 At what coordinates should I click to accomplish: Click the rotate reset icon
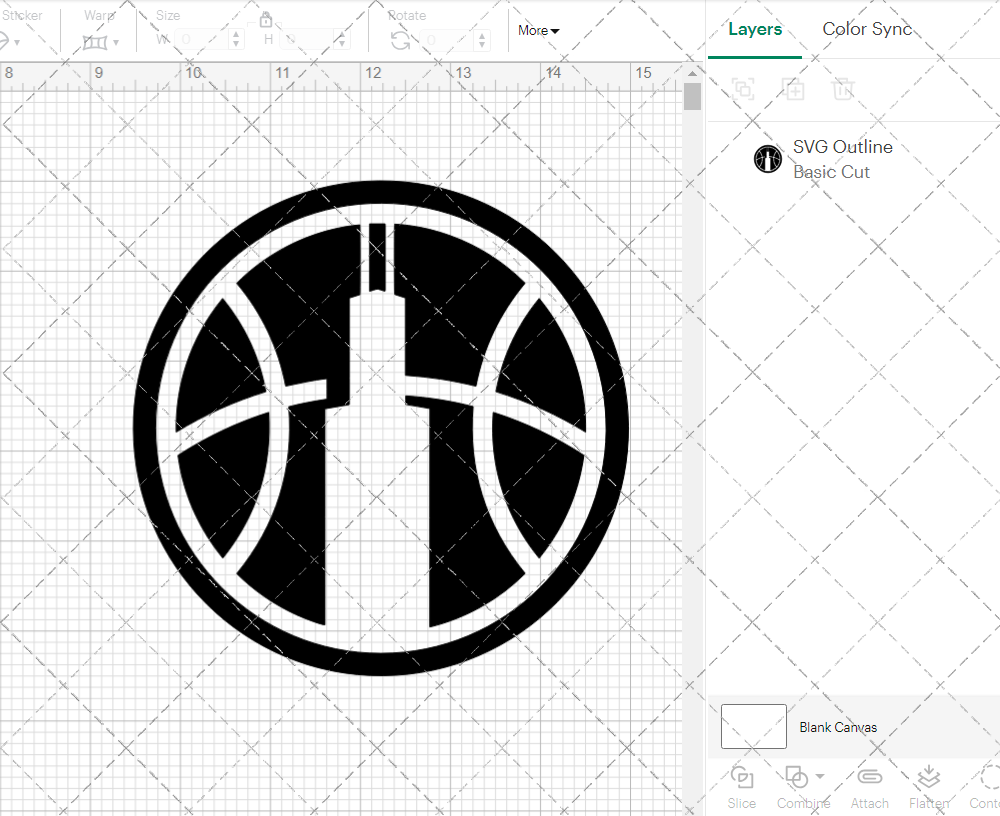coord(398,39)
